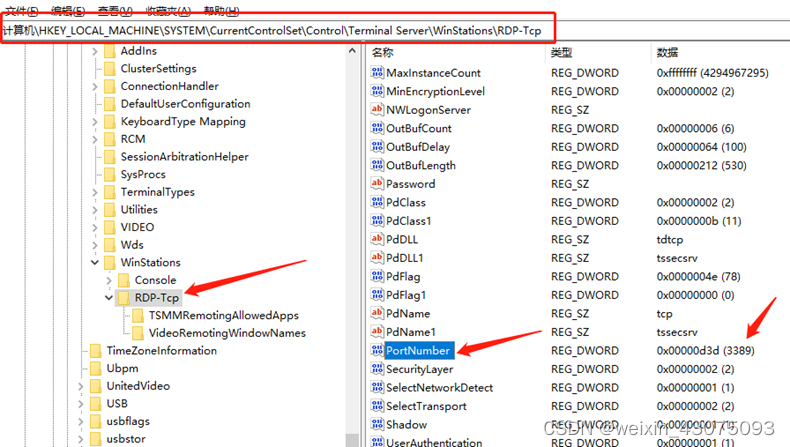790x447 pixels.
Task: Click the MinEncryptionLevel DWORD value icon
Action: pyautogui.click(x=377, y=91)
